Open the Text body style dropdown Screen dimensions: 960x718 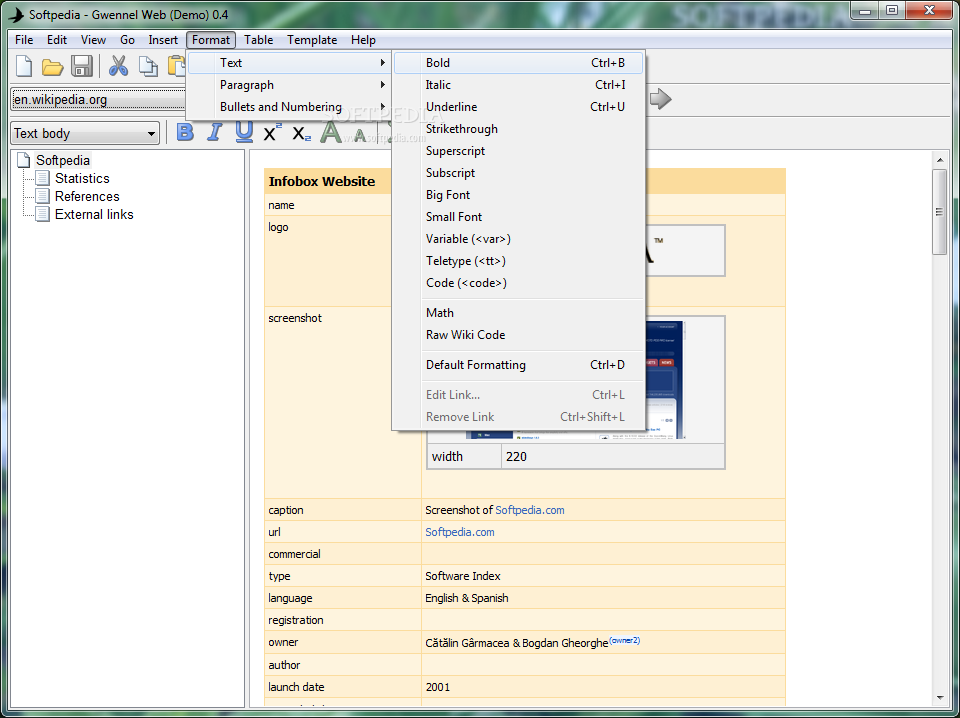pyautogui.click(x=85, y=133)
